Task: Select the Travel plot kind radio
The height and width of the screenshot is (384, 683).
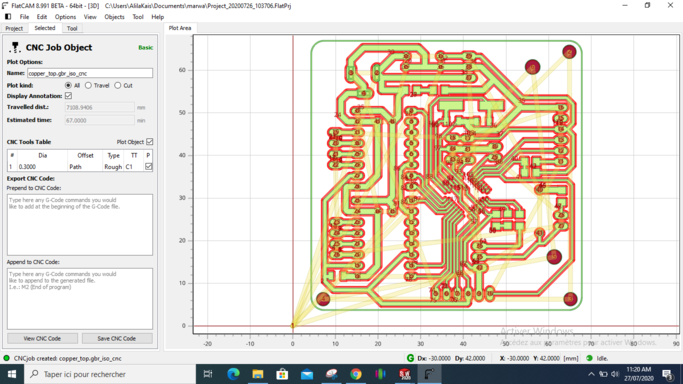Action: [x=88, y=85]
